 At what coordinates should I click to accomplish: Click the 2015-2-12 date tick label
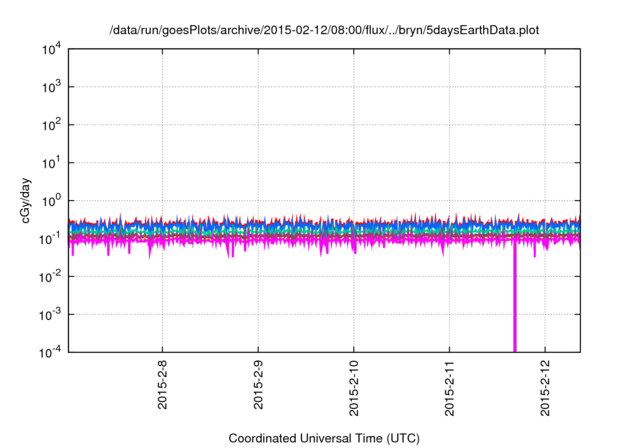pos(545,388)
